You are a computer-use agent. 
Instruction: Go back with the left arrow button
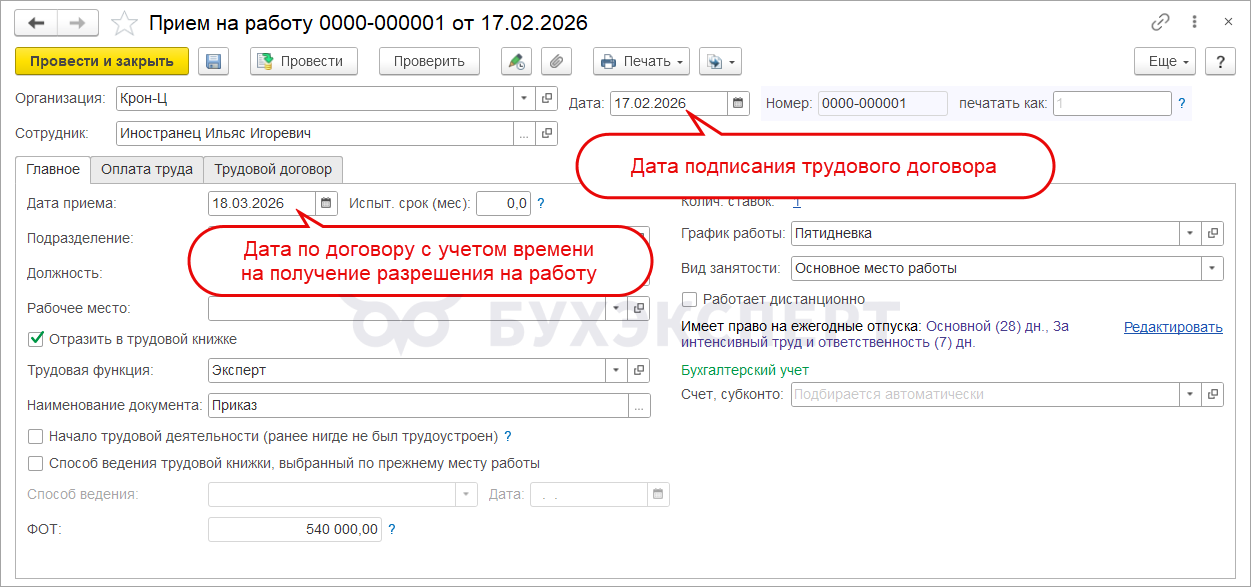coord(36,22)
